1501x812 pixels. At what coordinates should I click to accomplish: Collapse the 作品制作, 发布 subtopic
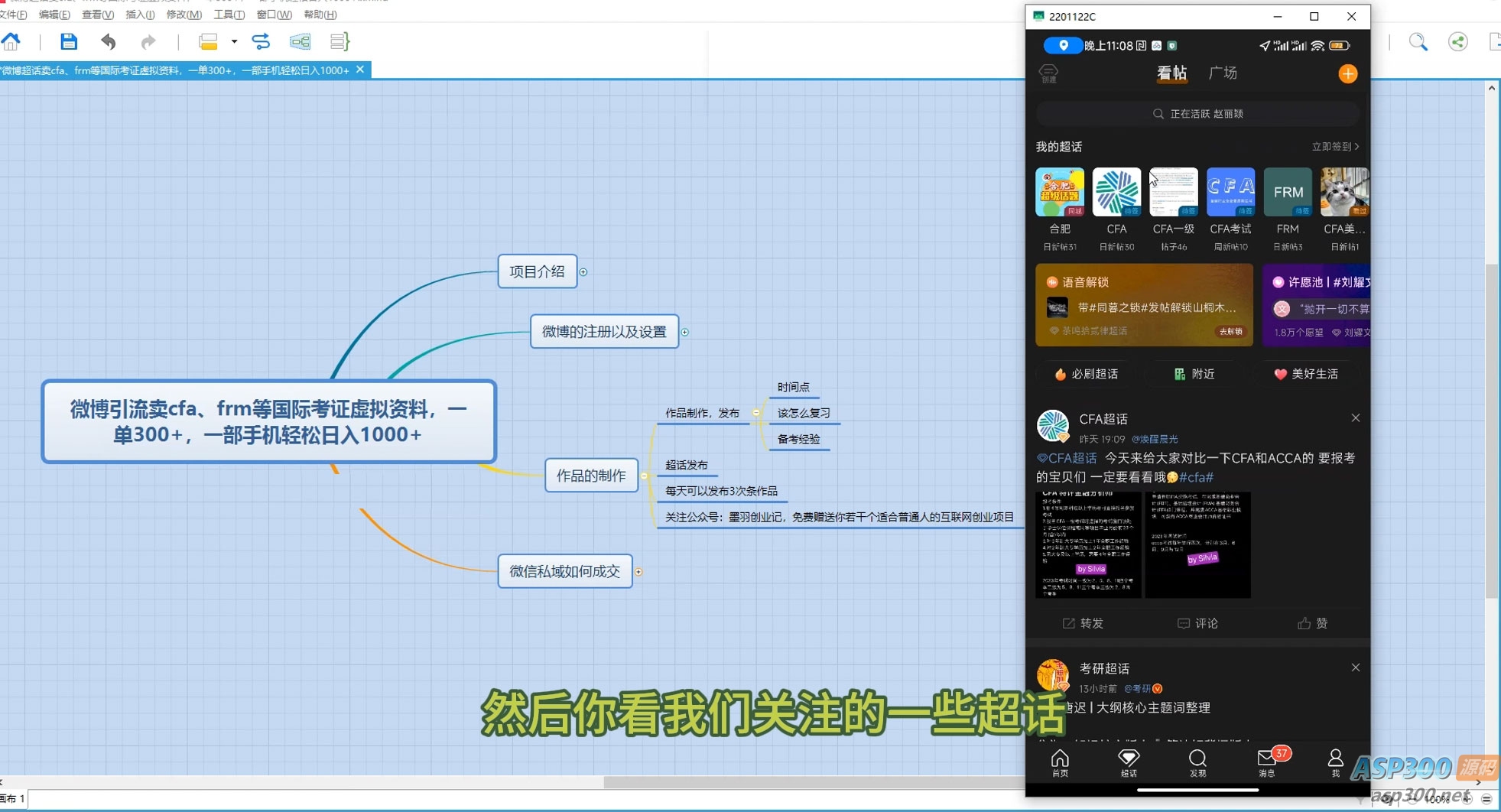click(x=756, y=413)
